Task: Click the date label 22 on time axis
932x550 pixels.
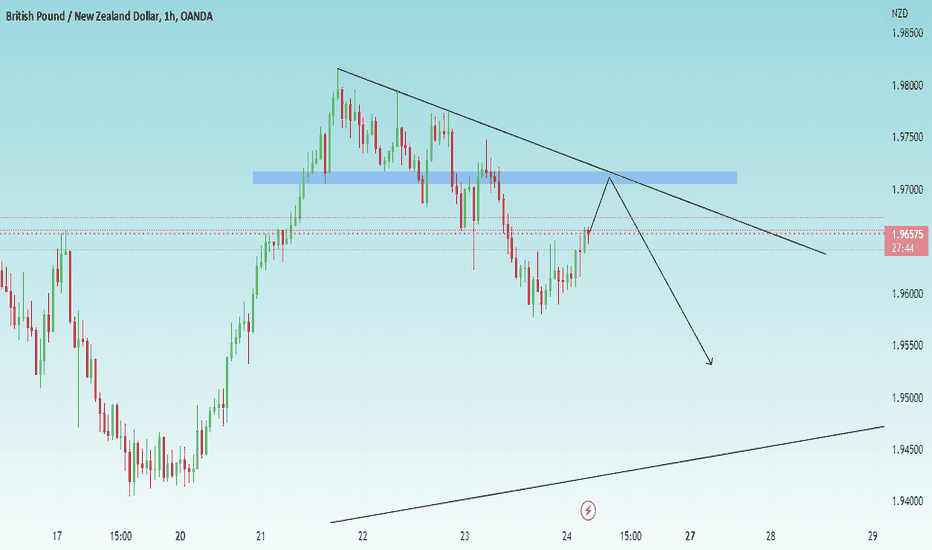Action: coord(363,536)
